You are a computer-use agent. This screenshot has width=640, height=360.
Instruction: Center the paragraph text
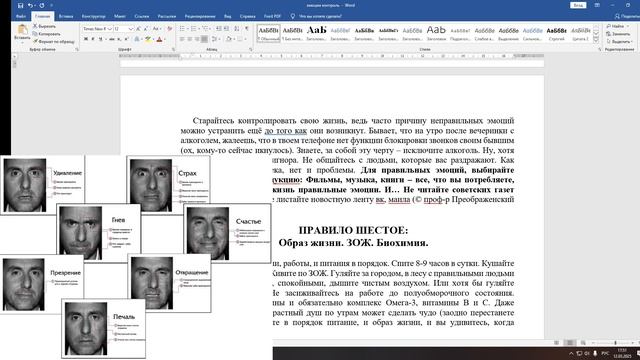190,39
